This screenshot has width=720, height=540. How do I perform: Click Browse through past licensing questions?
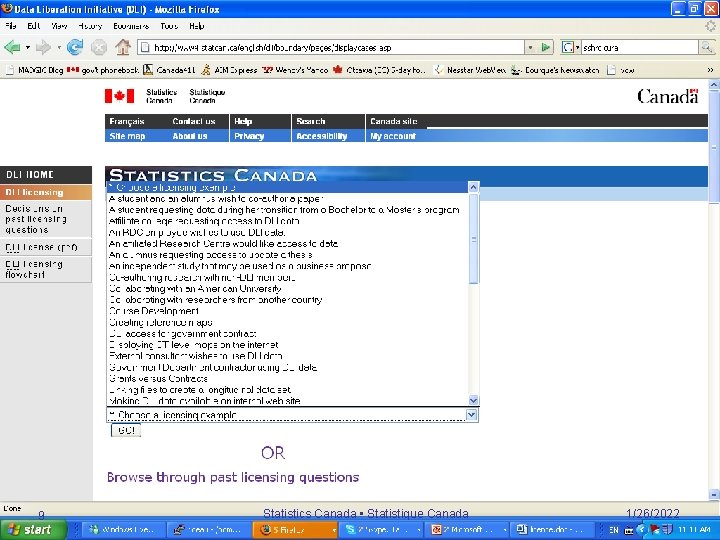pos(233,477)
